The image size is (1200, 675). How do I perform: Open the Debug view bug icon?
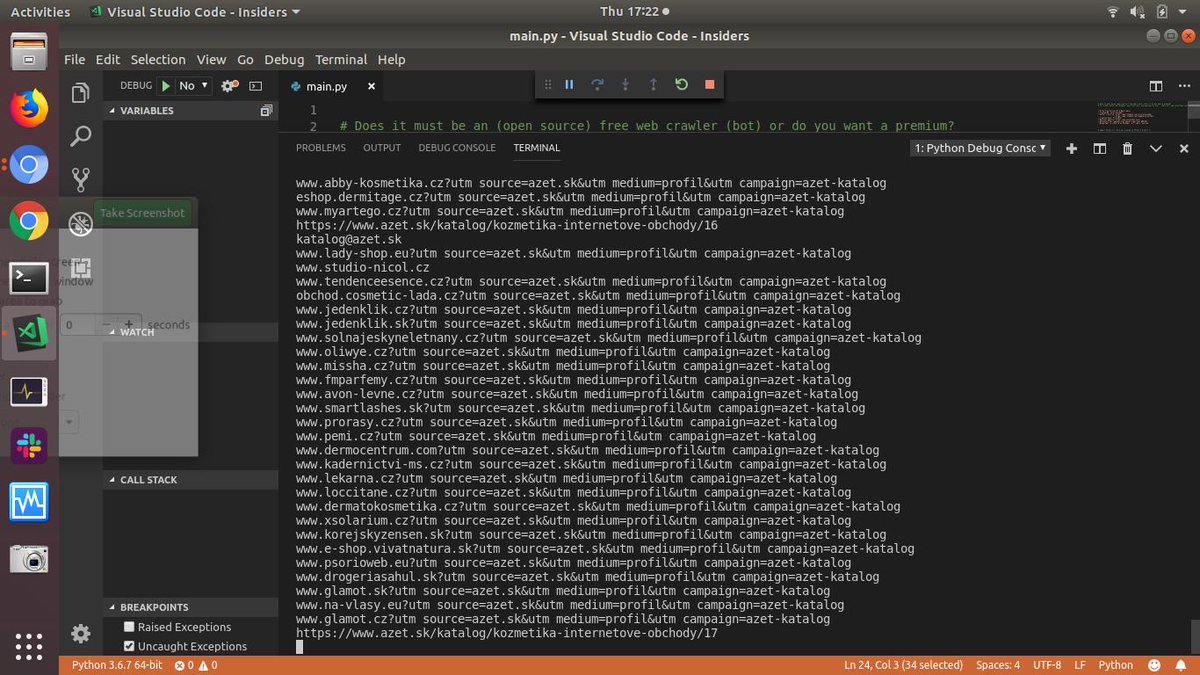[81, 224]
